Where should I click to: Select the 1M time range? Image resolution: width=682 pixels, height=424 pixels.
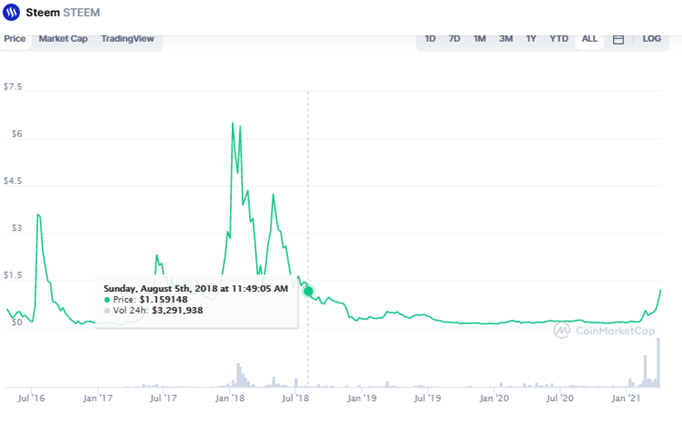[x=479, y=39]
